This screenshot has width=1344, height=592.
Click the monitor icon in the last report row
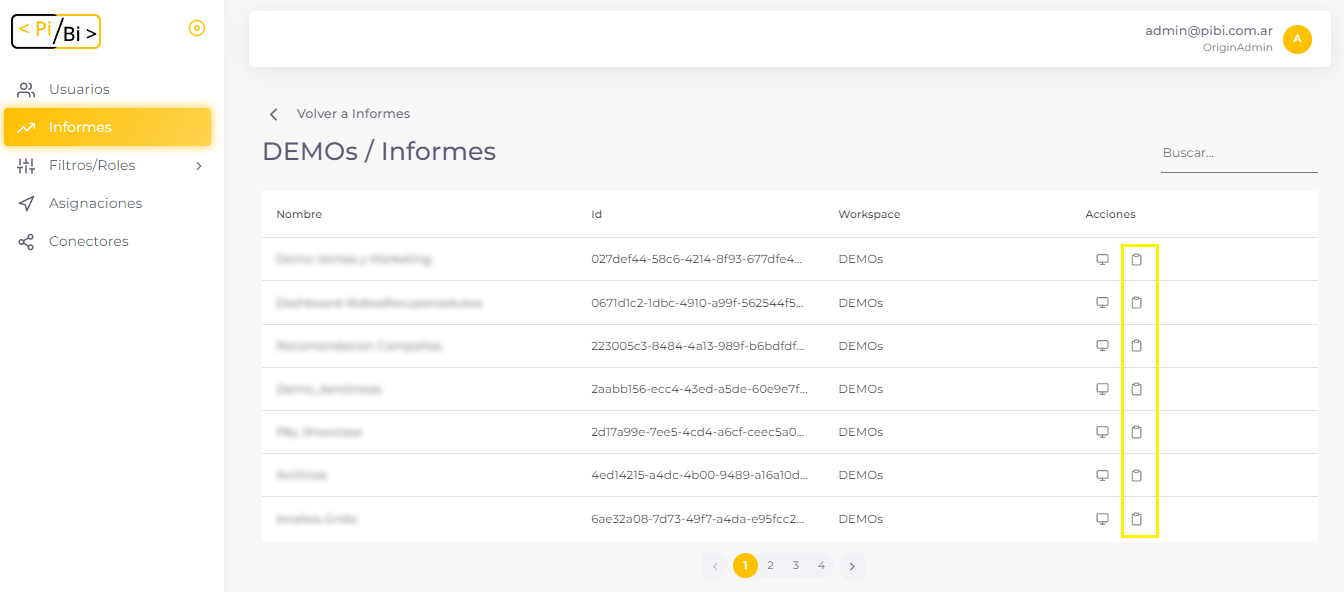coord(1103,519)
